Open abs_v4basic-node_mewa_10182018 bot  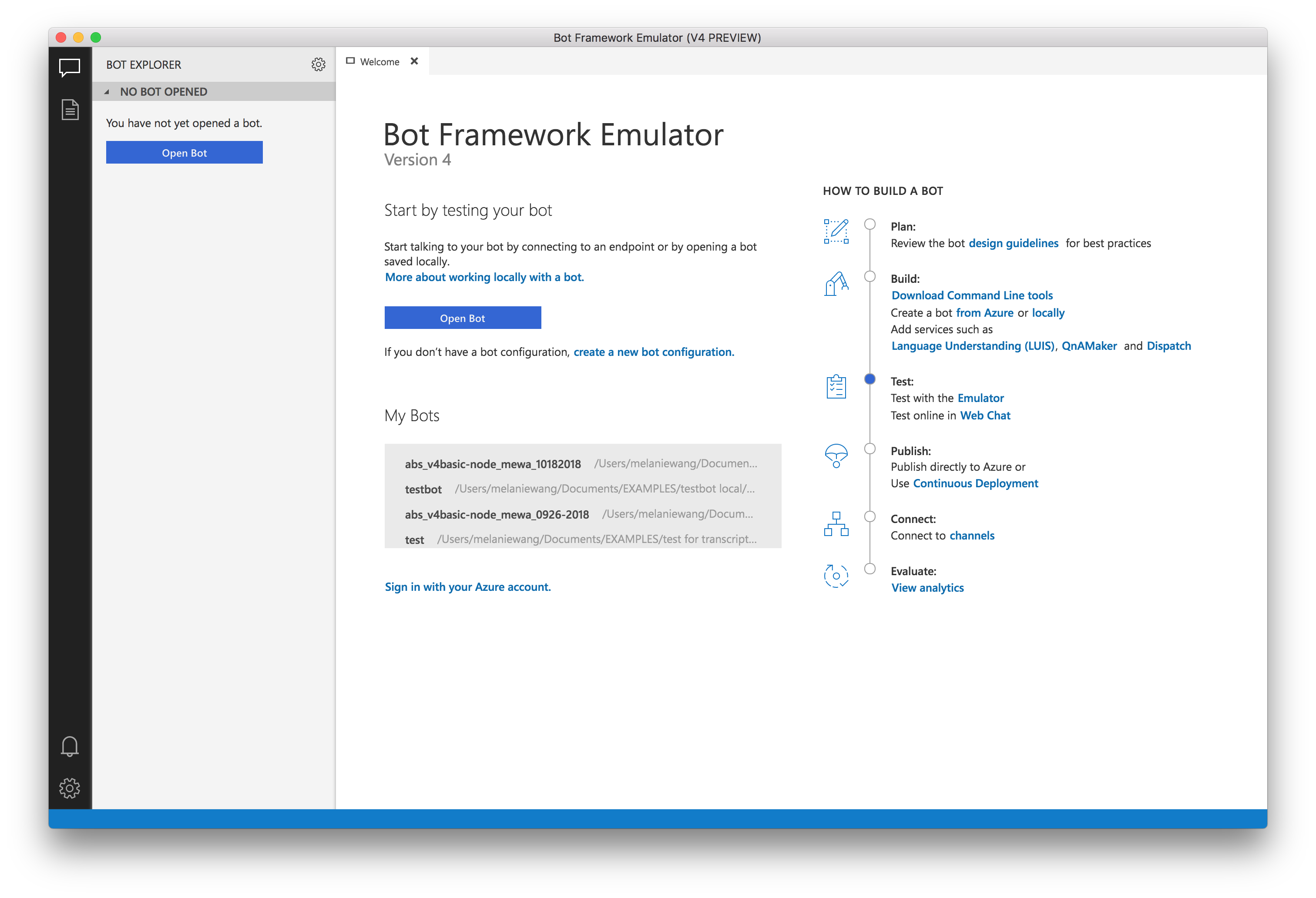tap(582, 464)
